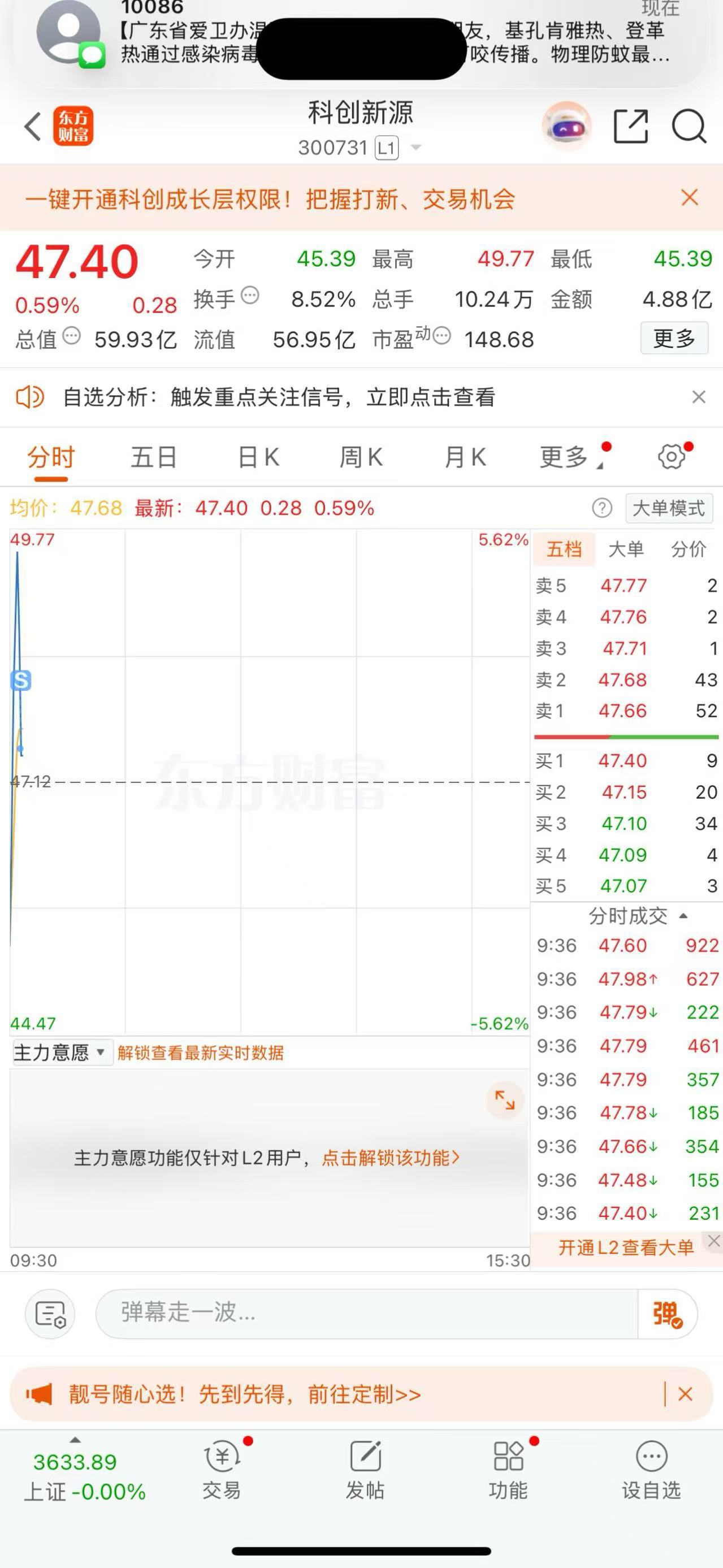Switch to the 月K tab

tap(465, 457)
